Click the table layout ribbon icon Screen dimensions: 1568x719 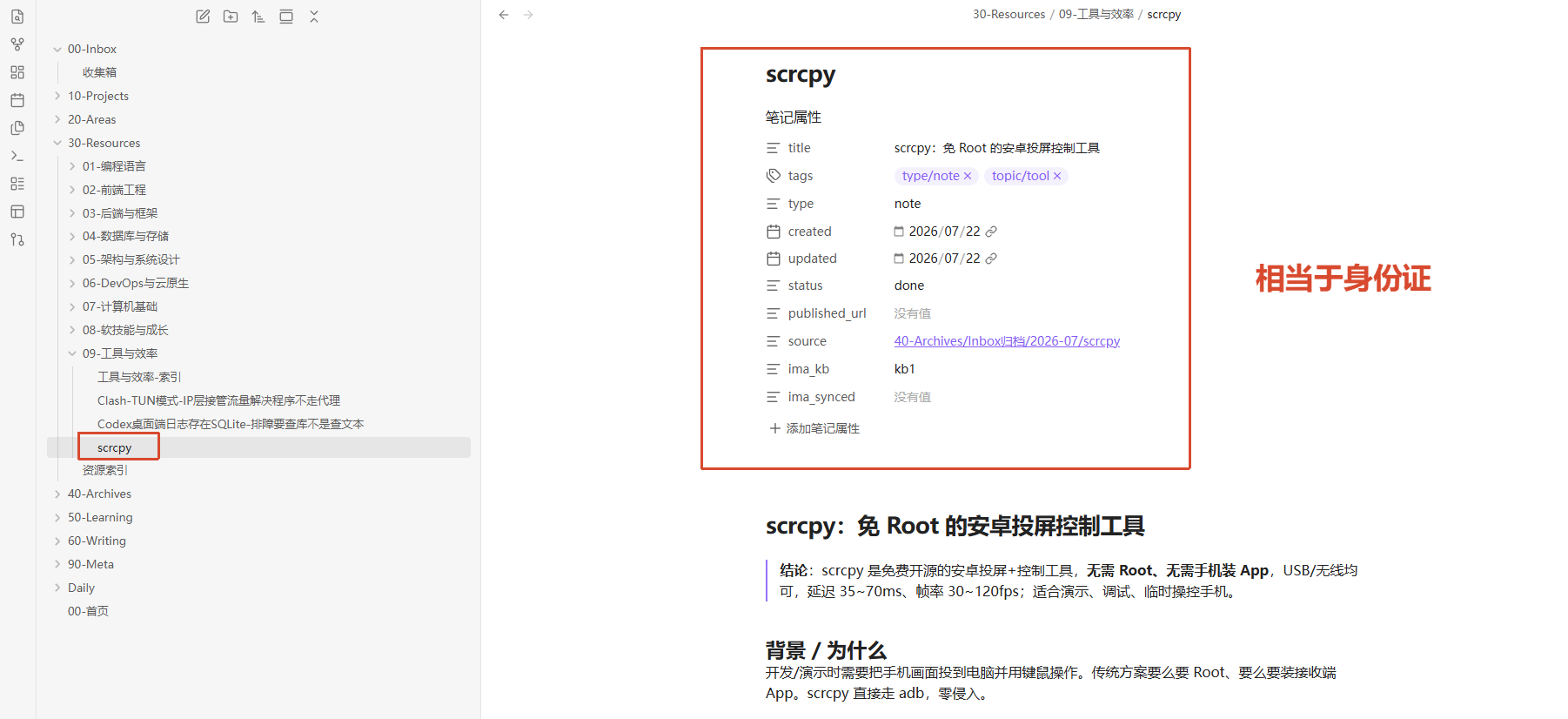tap(17, 212)
